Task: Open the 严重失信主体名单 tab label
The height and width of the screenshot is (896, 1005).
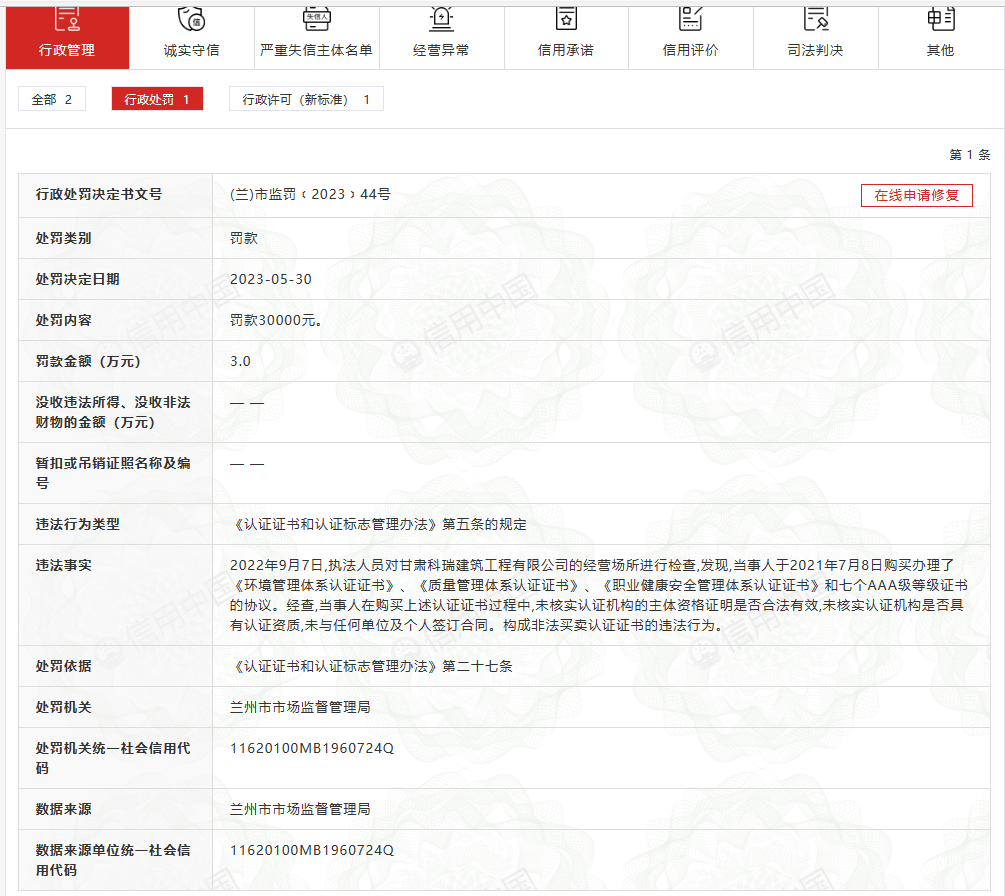Action: coord(316,50)
